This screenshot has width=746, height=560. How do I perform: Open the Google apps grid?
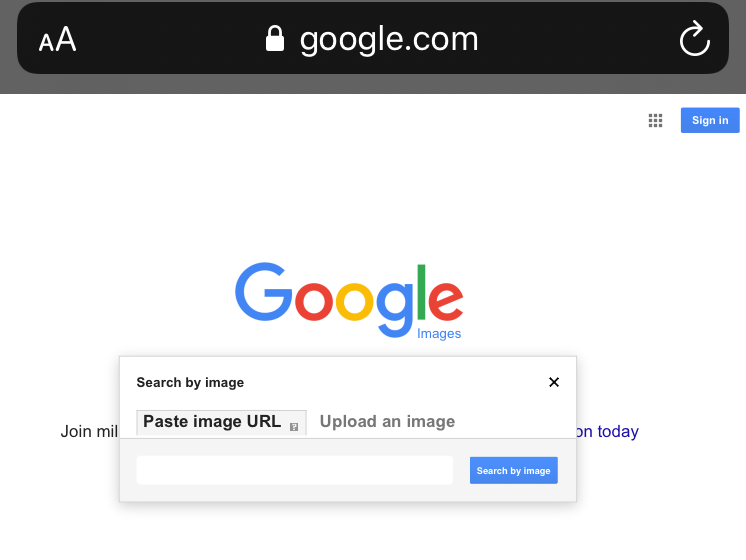tap(656, 121)
